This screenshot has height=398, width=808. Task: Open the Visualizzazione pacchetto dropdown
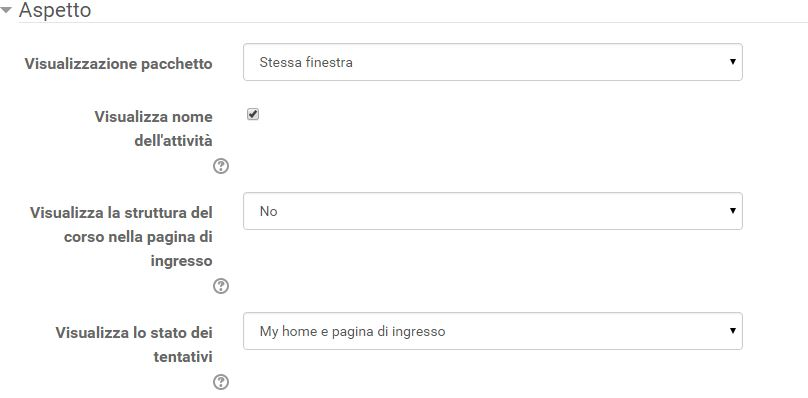click(493, 62)
